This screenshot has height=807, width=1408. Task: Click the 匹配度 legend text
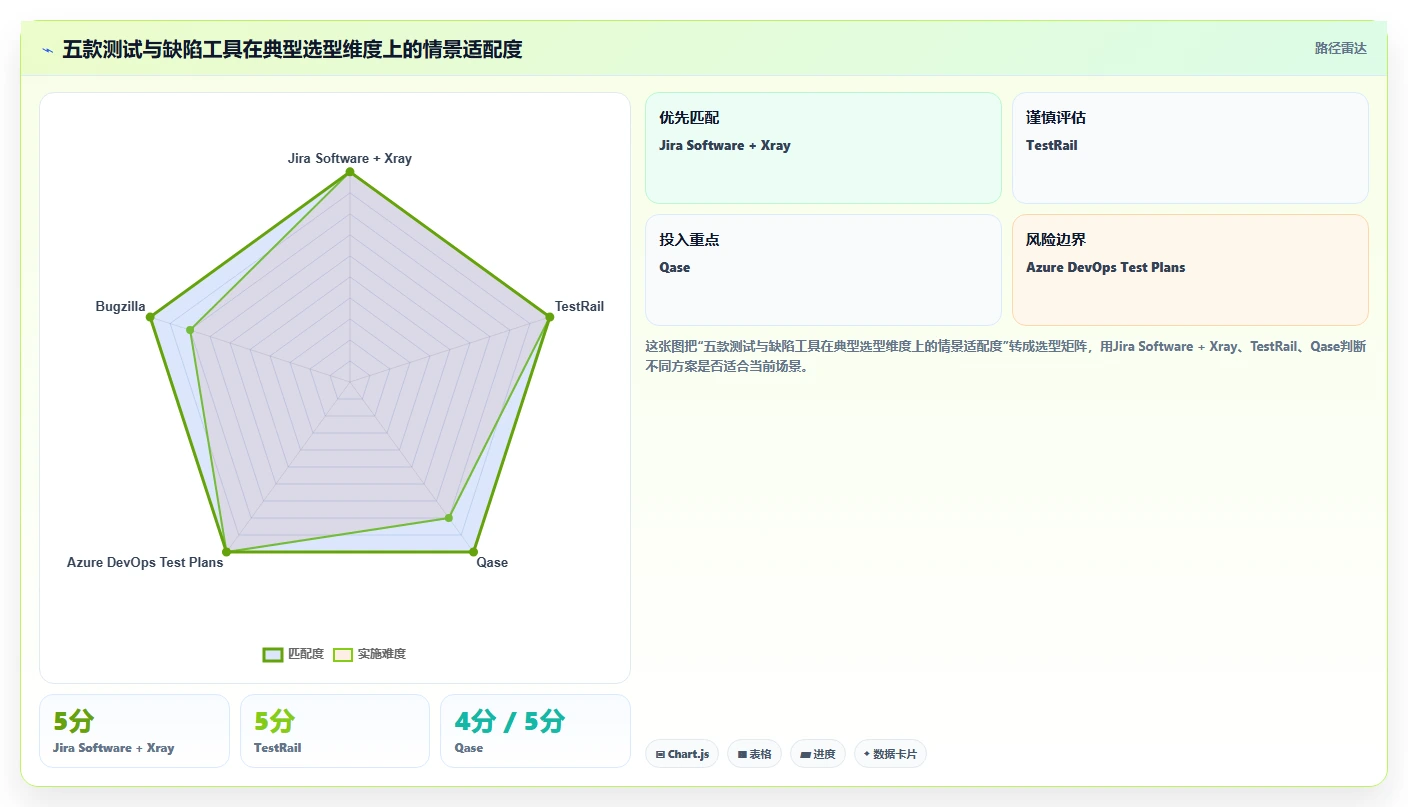click(x=306, y=654)
